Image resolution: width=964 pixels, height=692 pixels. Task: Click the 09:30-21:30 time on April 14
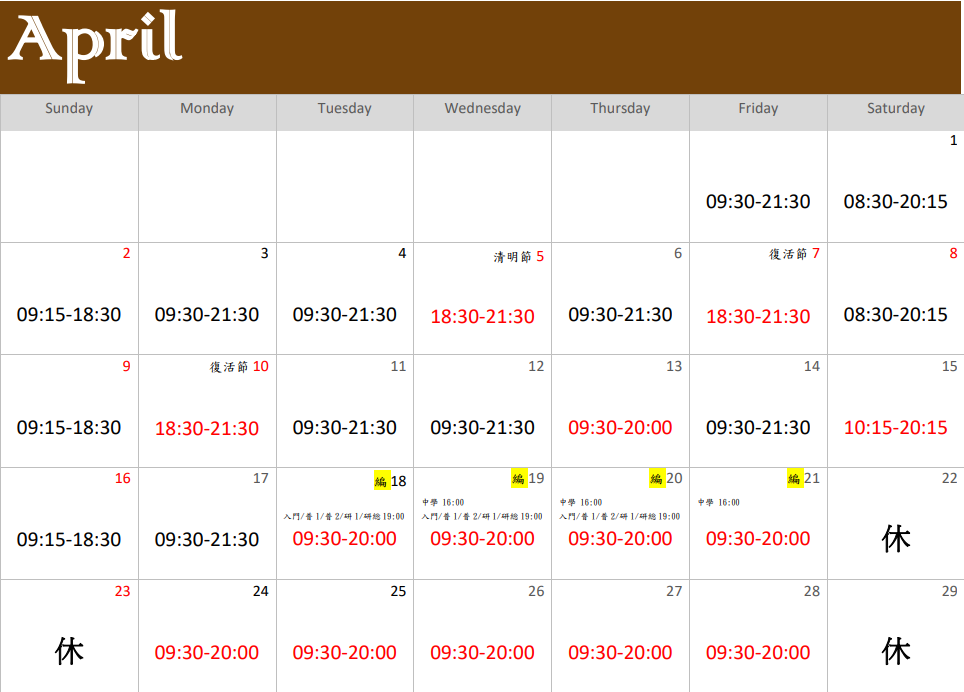tap(758, 428)
